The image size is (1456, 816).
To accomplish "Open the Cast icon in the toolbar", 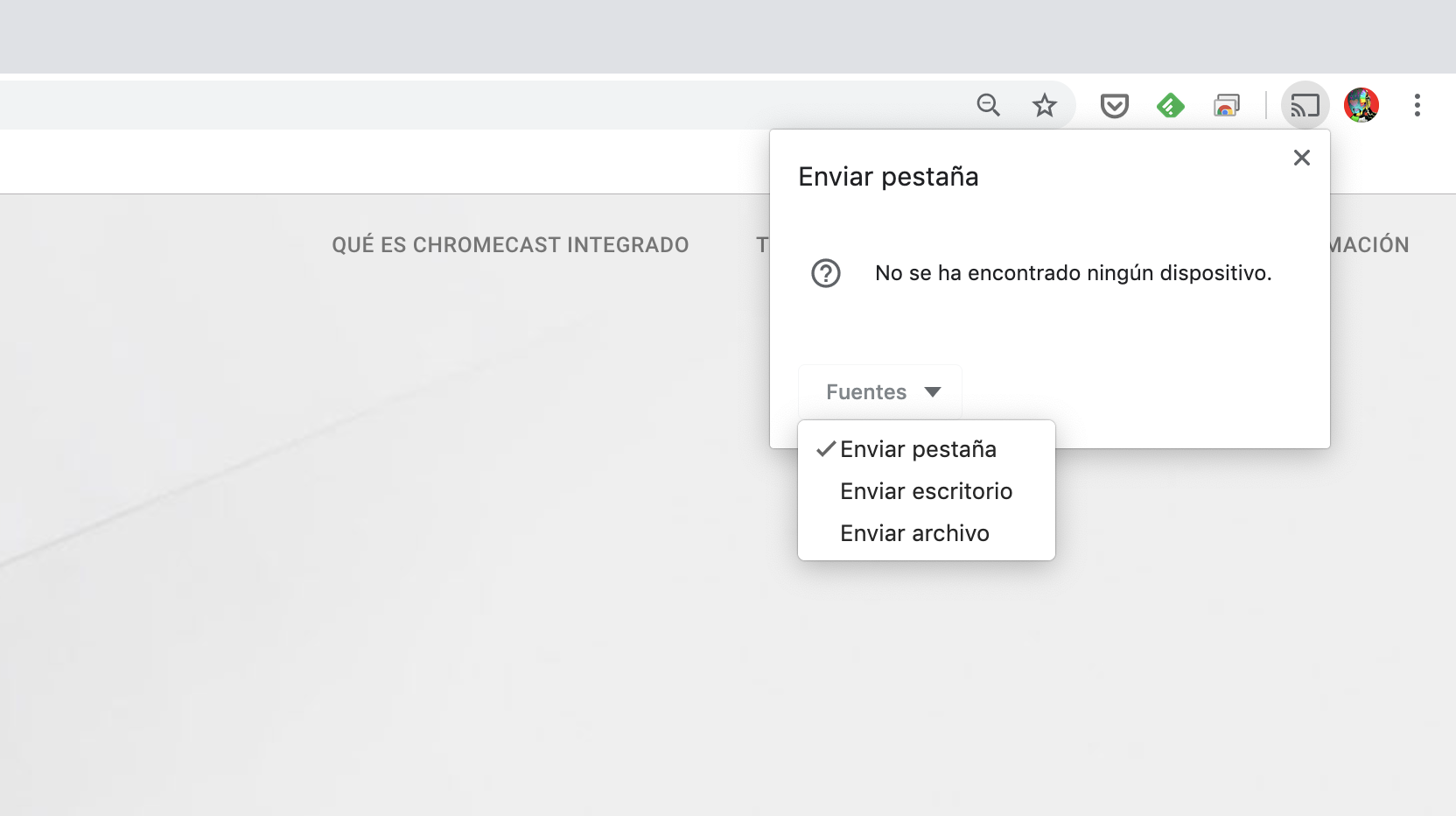I will [x=1305, y=105].
